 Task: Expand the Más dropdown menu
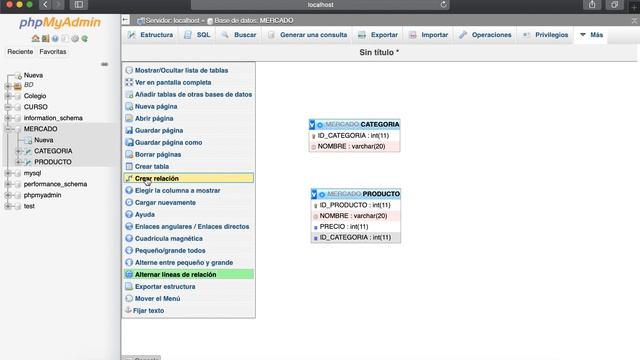coord(591,35)
